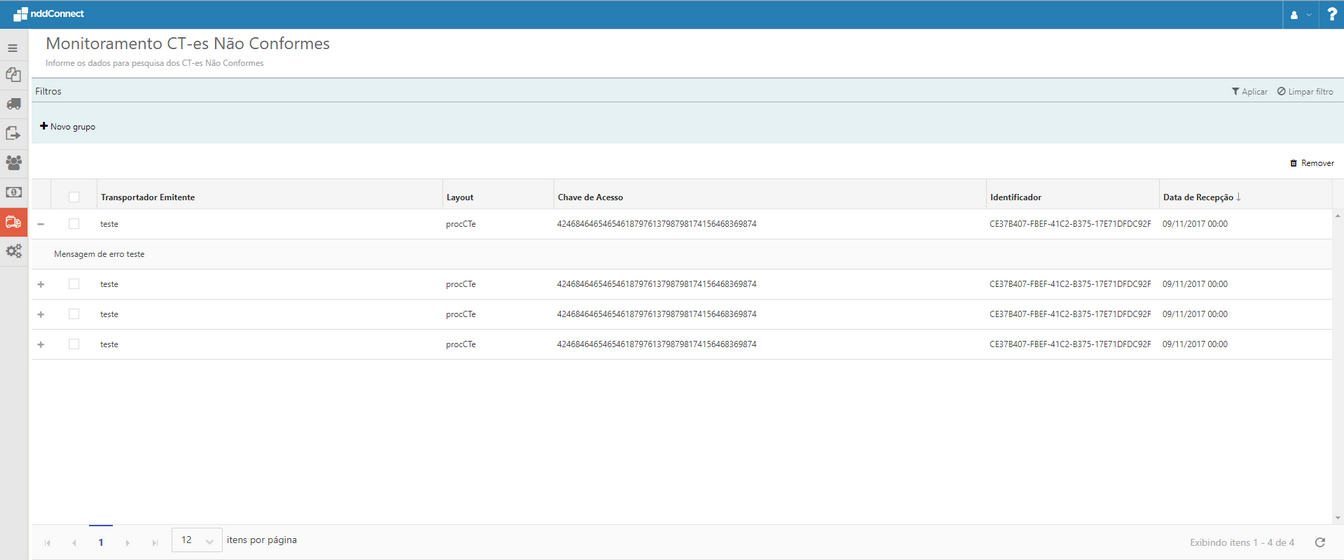The width and height of the screenshot is (1344, 560).
Task: Collapse the expanded first row
Action: 41,224
